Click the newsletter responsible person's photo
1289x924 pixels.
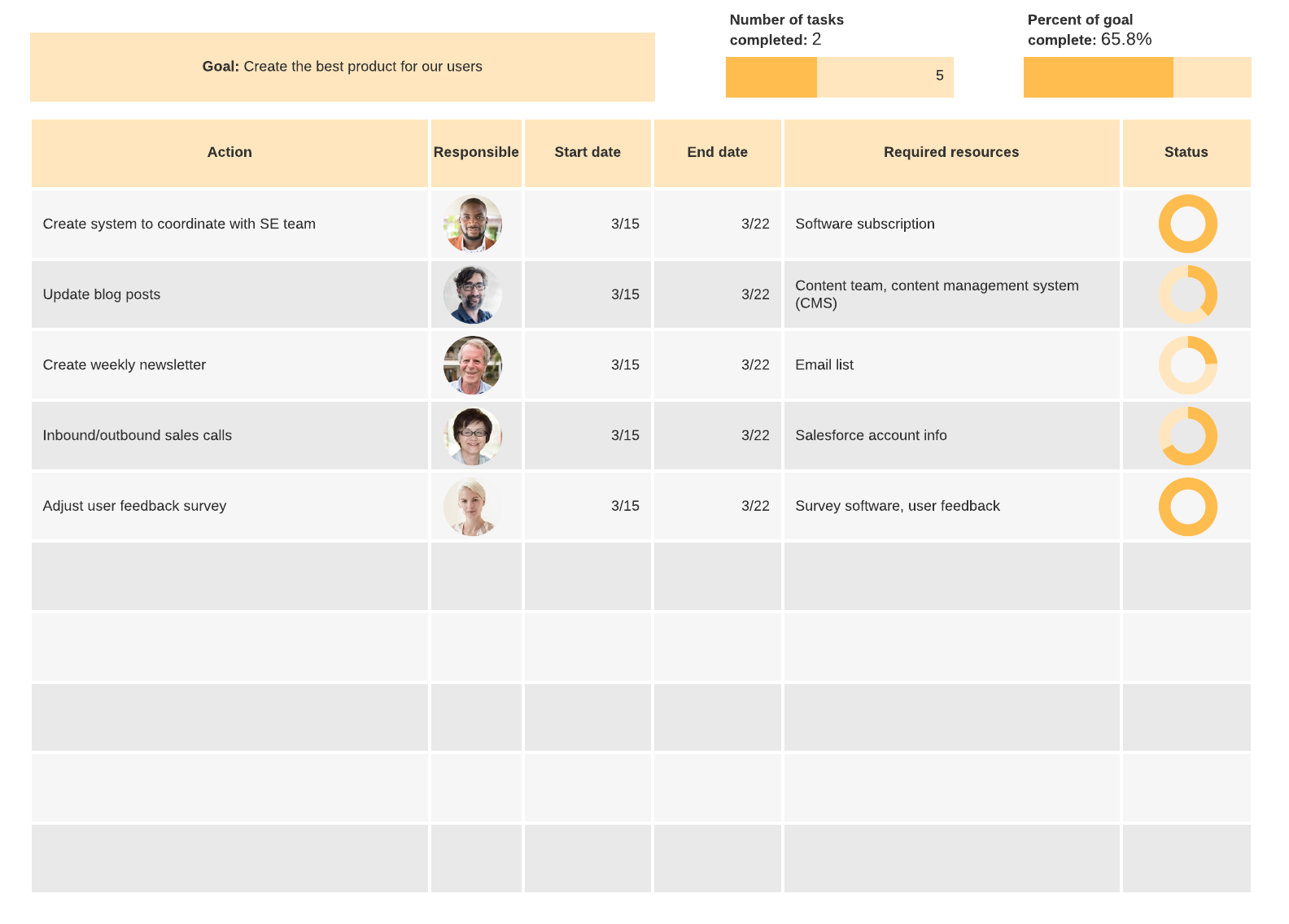click(x=473, y=365)
